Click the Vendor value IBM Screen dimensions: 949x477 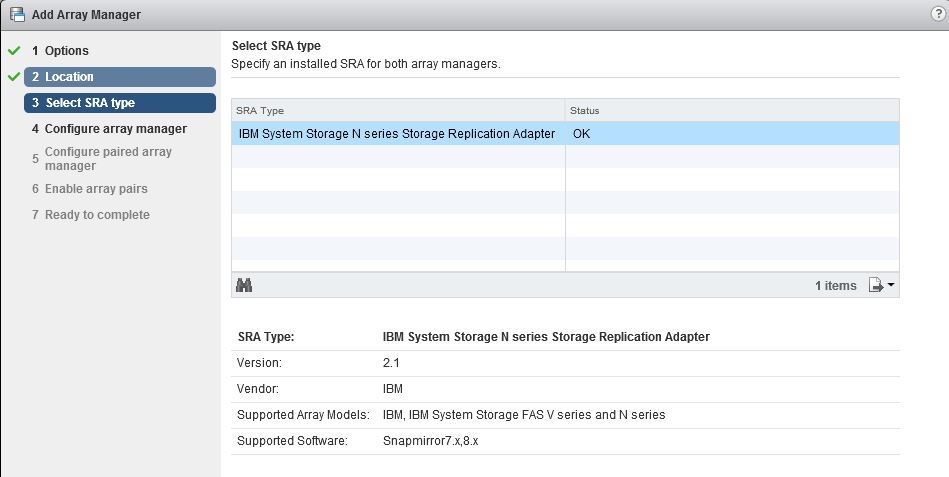(393, 389)
